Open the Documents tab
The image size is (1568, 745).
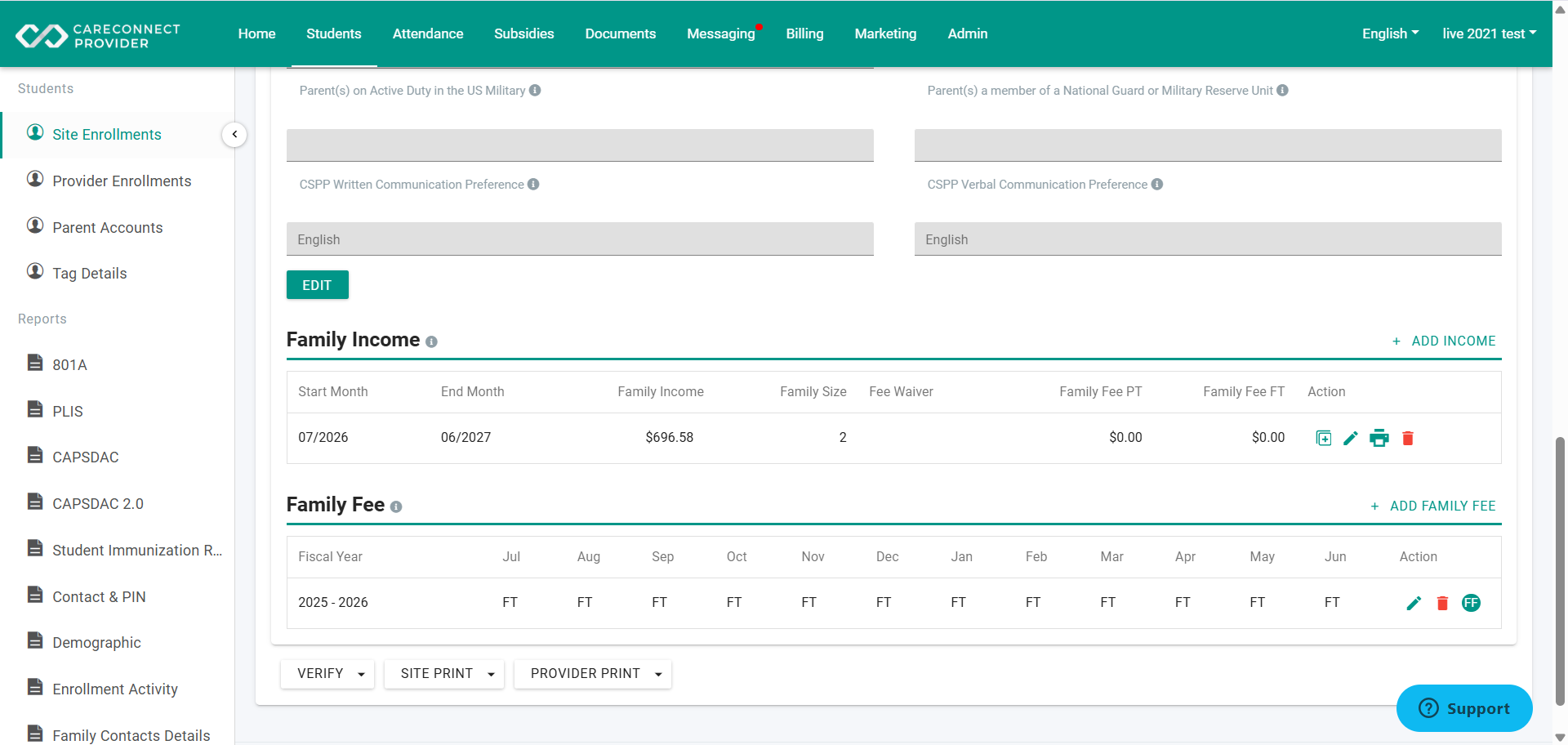pyautogui.click(x=621, y=33)
